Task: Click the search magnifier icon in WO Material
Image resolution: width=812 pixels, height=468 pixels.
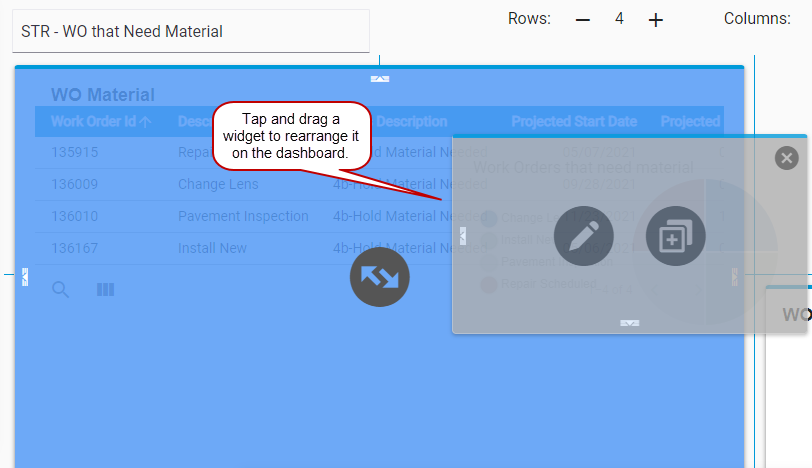Action: tap(61, 290)
